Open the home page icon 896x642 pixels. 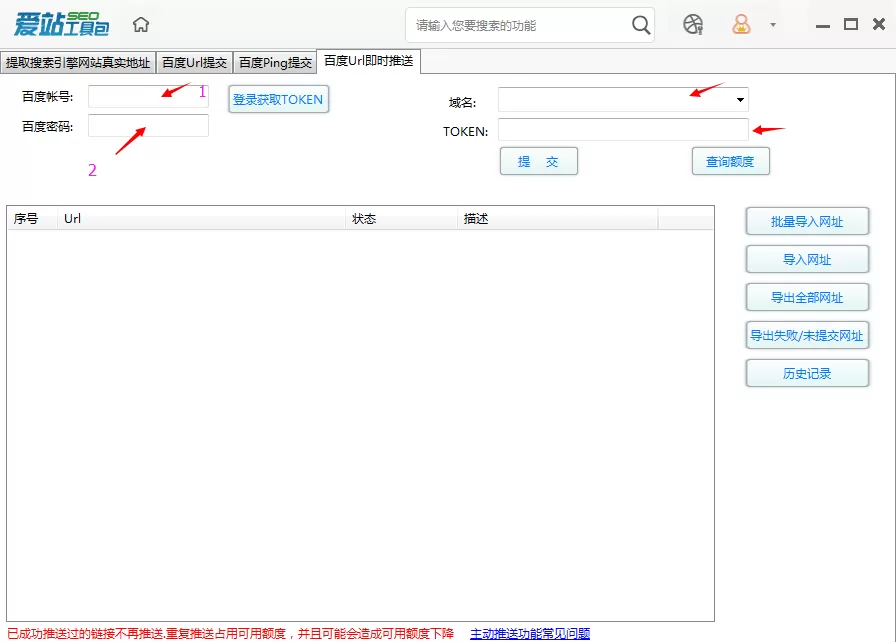coord(141,25)
